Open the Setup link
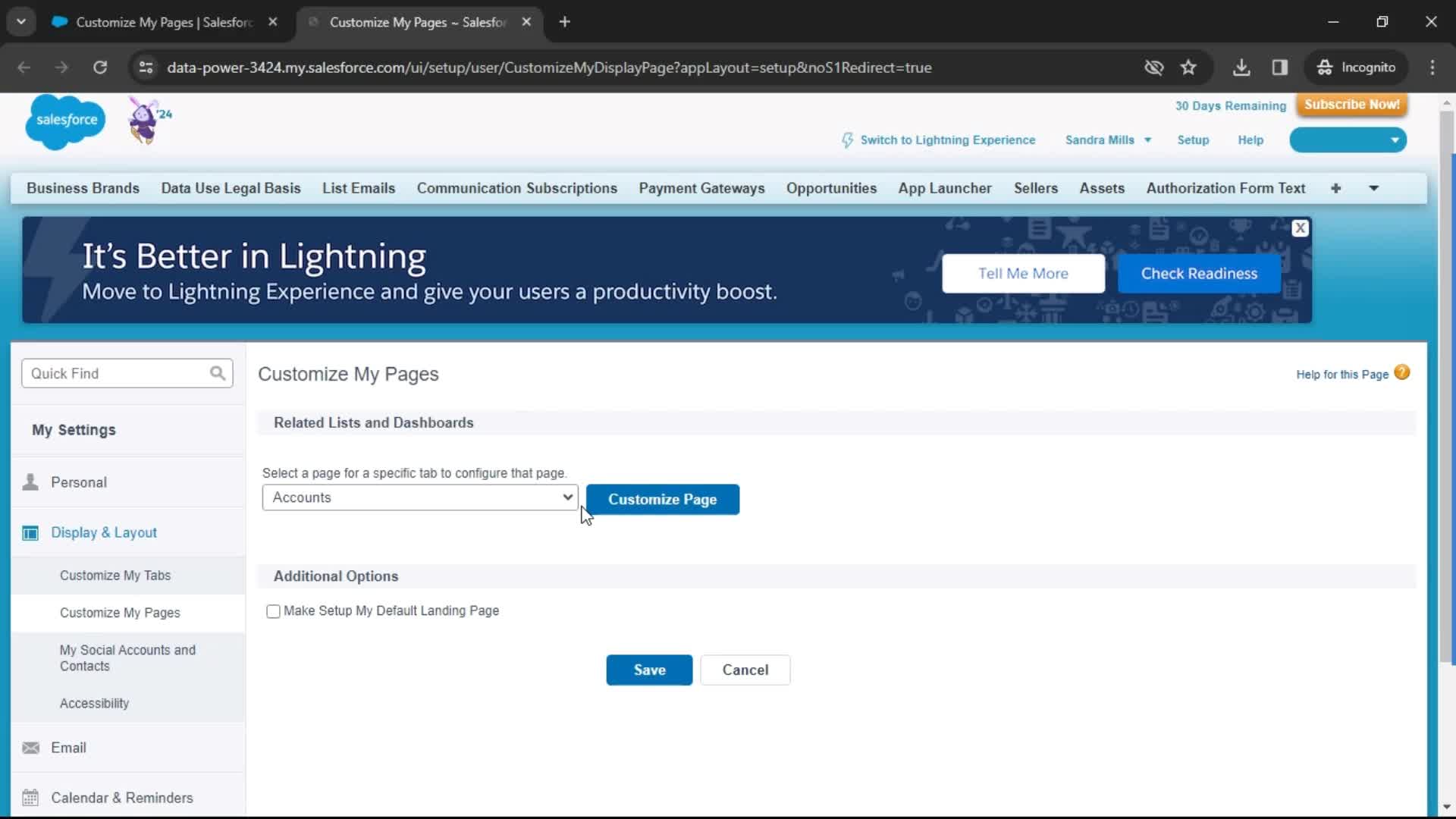Image resolution: width=1456 pixels, height=819 pixels. coord(1193,140)
